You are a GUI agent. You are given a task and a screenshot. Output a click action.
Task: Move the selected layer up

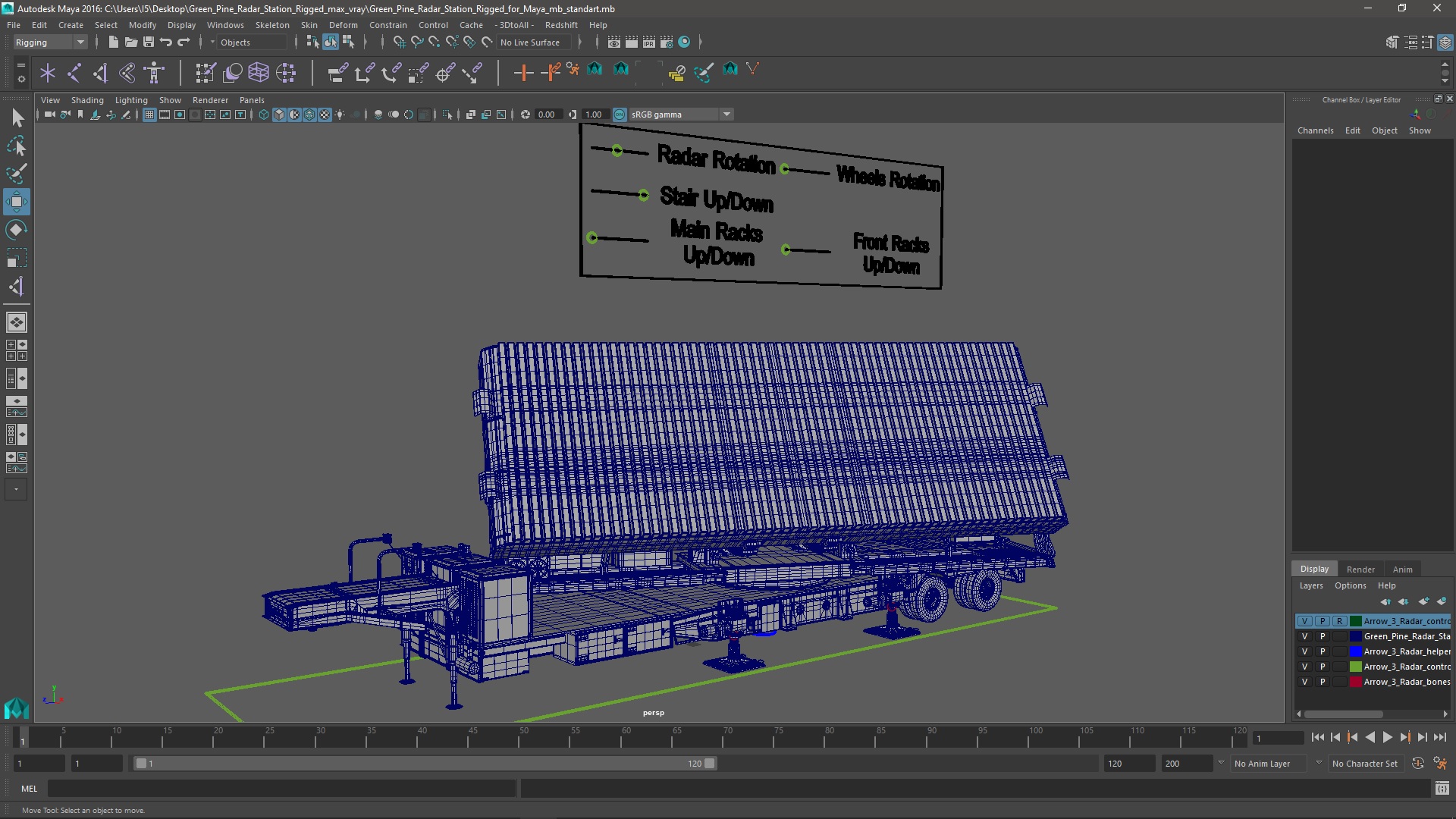click(1385, 601)
